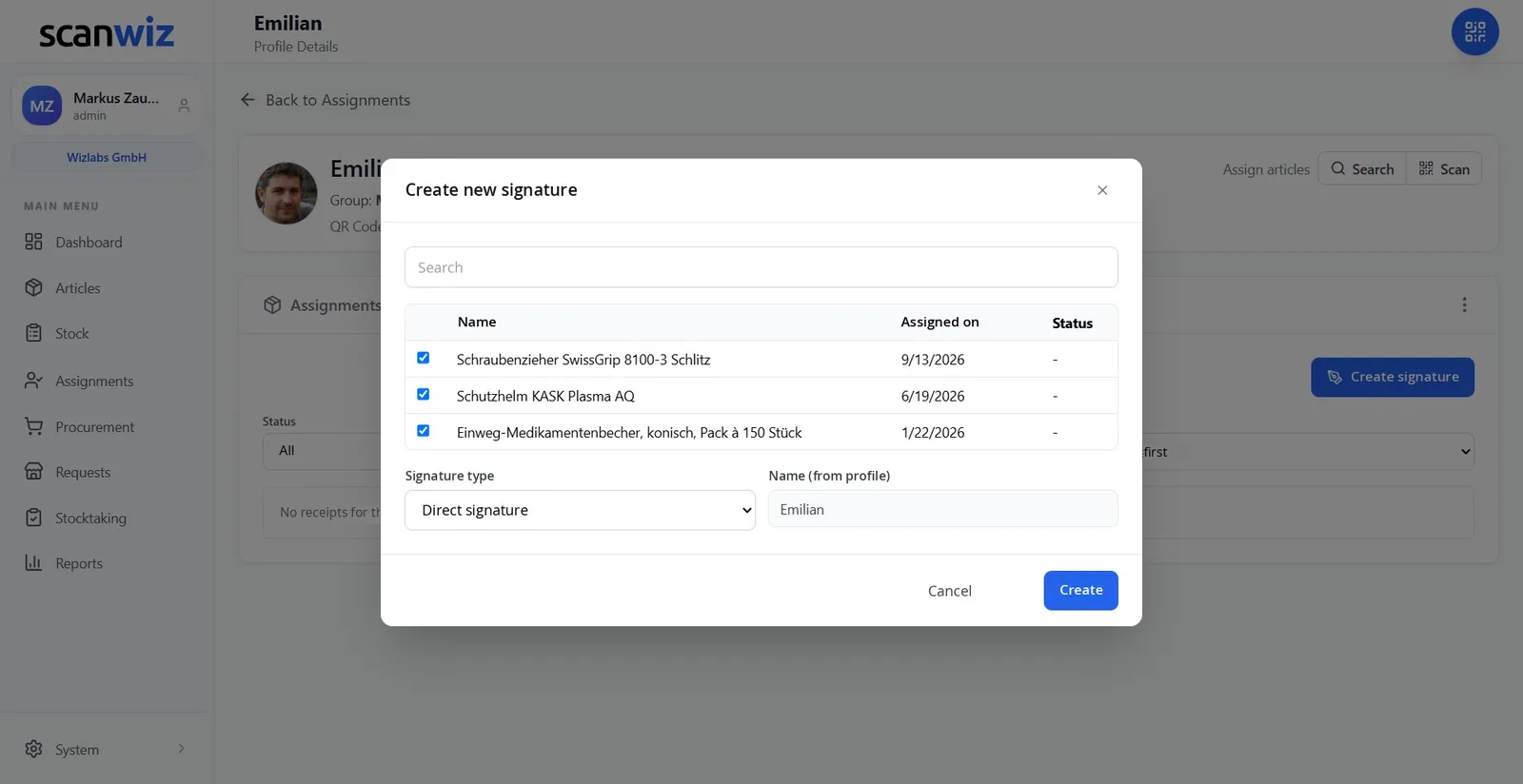Screen dimensions: 1523x784
Task: Open the sort dropdown ending in 'first'
Action: pyautogui.click(x=1308, y=452)
